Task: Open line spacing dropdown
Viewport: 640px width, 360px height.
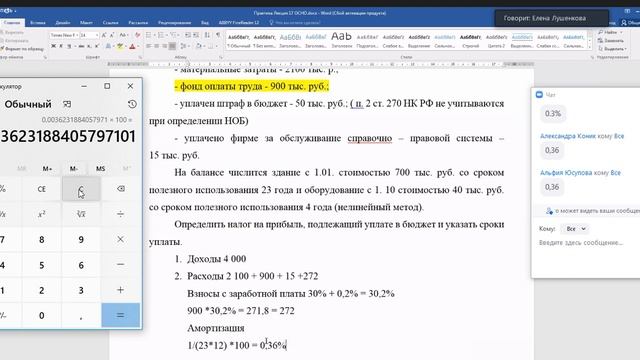Action: pyautogui.click(x=184, y=46)
